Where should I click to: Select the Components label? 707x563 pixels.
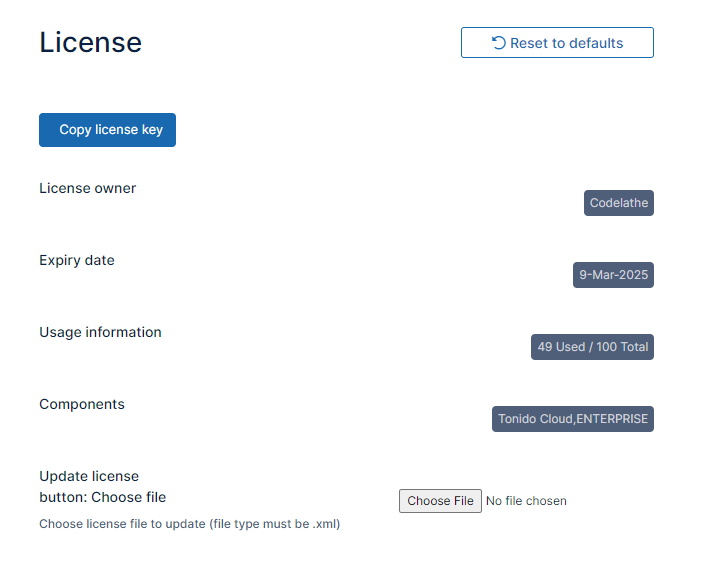tap(82, 404)
